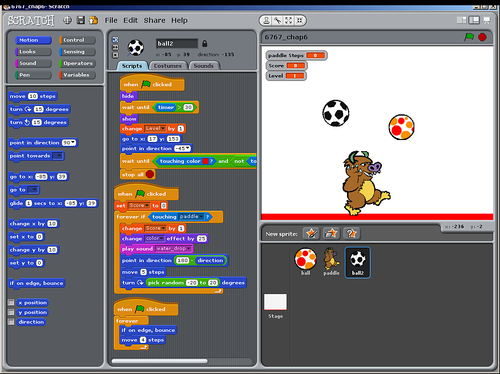500x374 pixels.
Task: Select the ball2 sprite thumbnail
Action: click(357, 262)
